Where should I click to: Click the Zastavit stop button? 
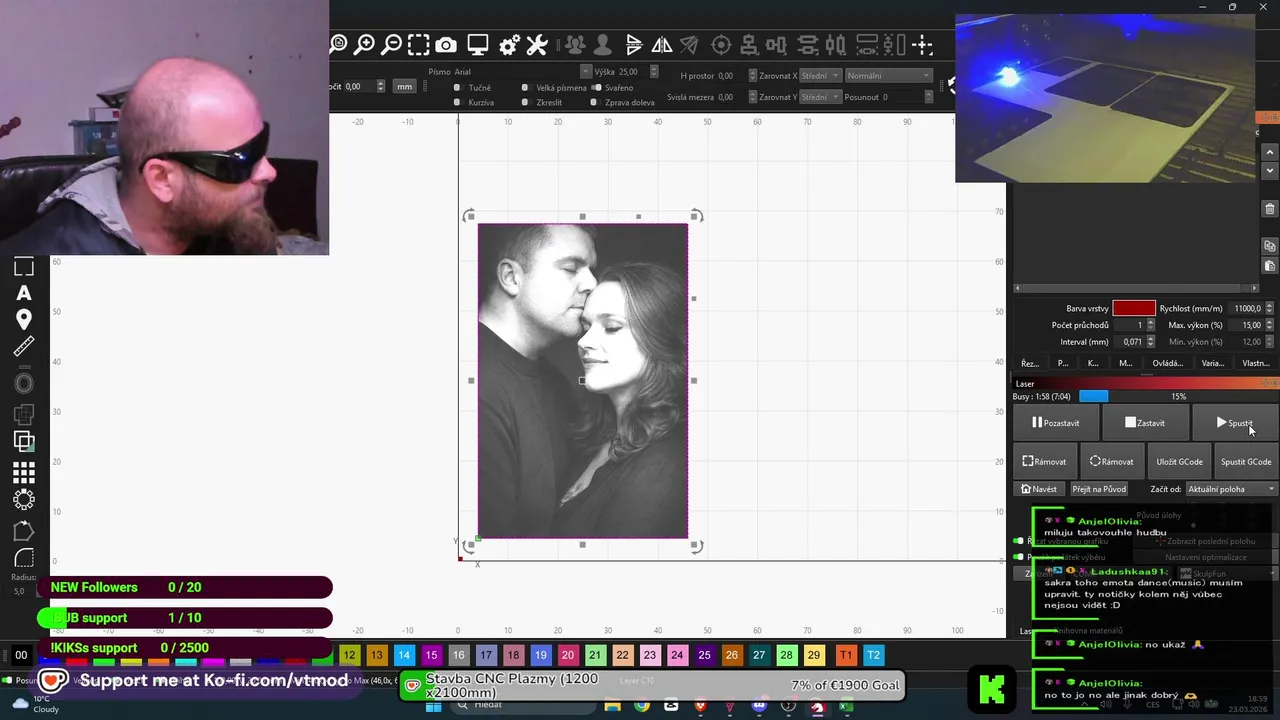coord(1145,423)
